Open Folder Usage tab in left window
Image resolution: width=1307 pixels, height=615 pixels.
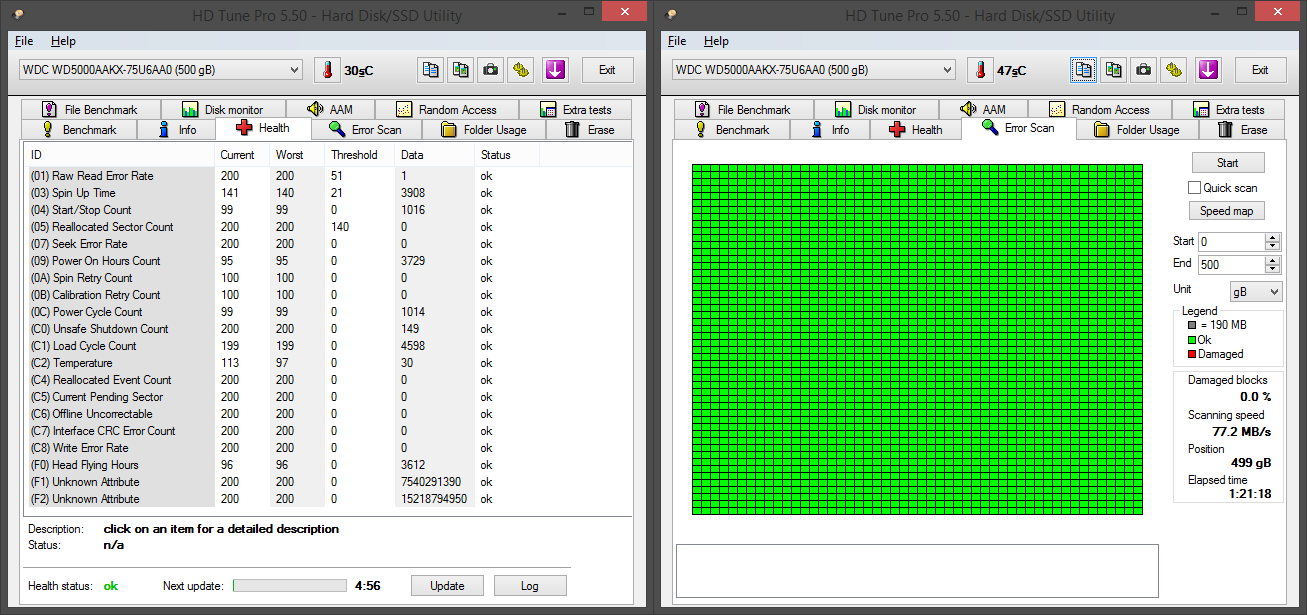[483, 130]
